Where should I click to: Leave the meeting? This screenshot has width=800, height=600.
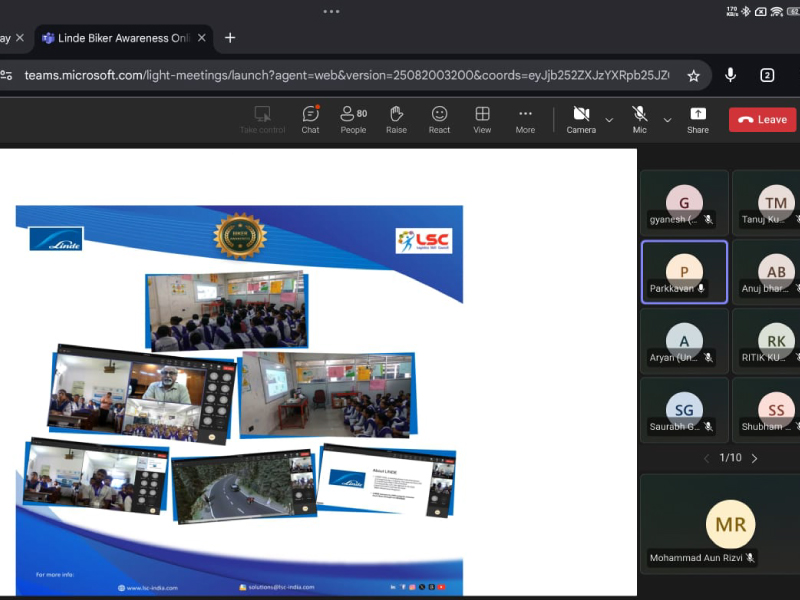pos(762,119)
